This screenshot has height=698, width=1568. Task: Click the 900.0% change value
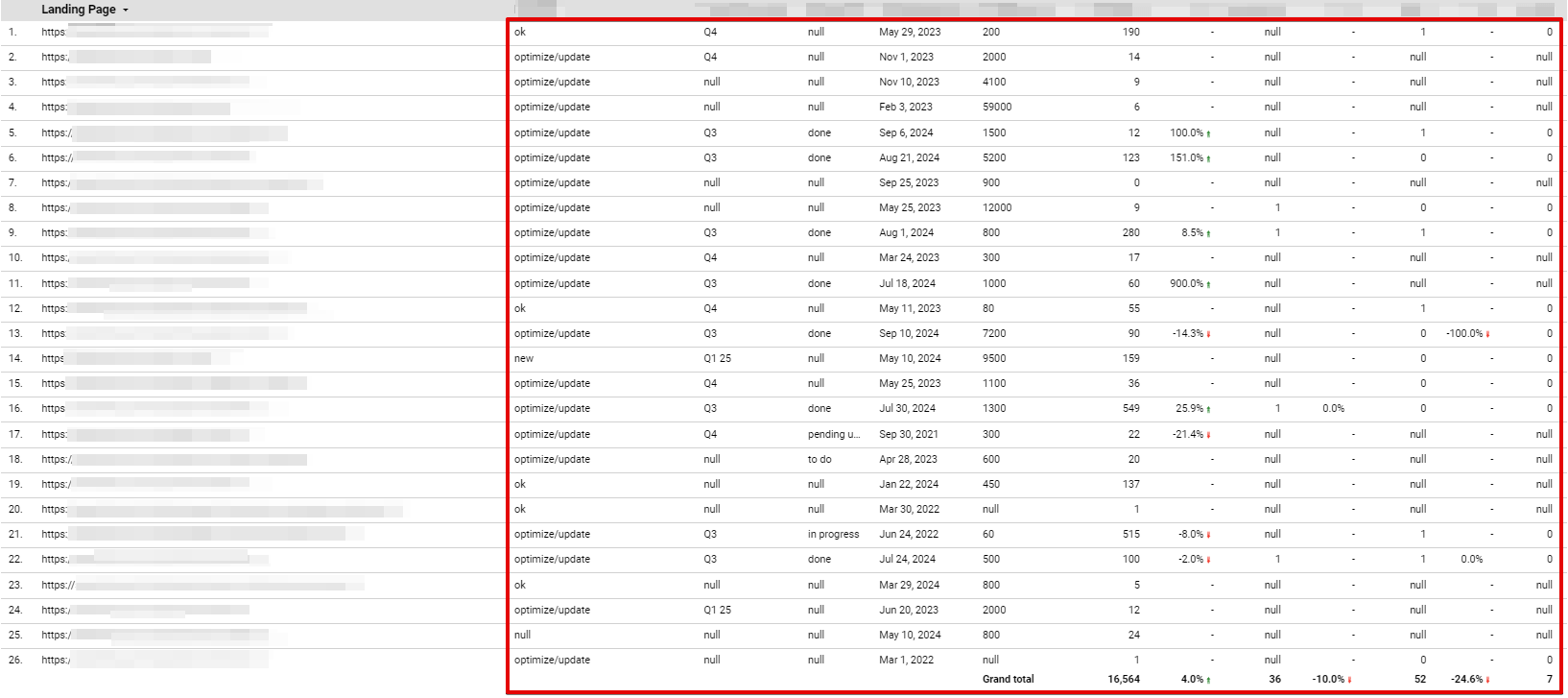1186,283
